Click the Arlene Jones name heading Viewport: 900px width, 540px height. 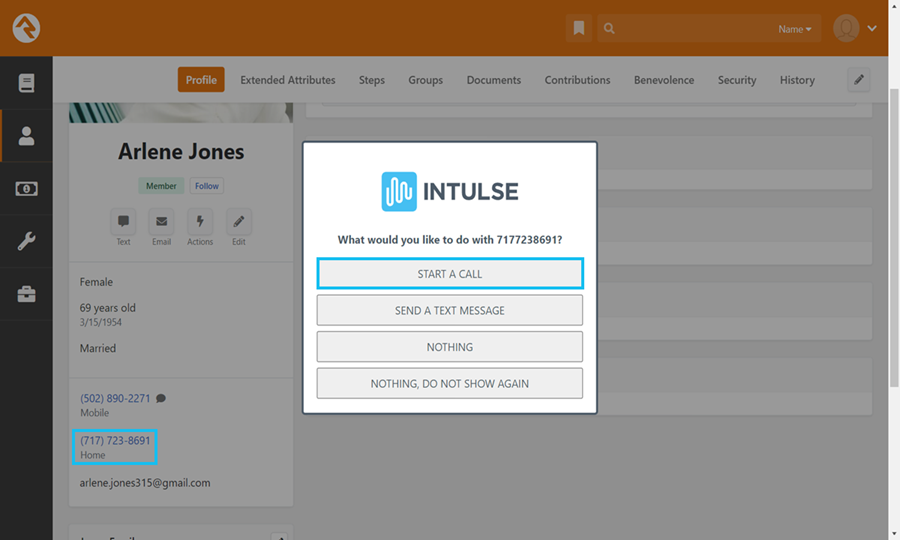181,151
